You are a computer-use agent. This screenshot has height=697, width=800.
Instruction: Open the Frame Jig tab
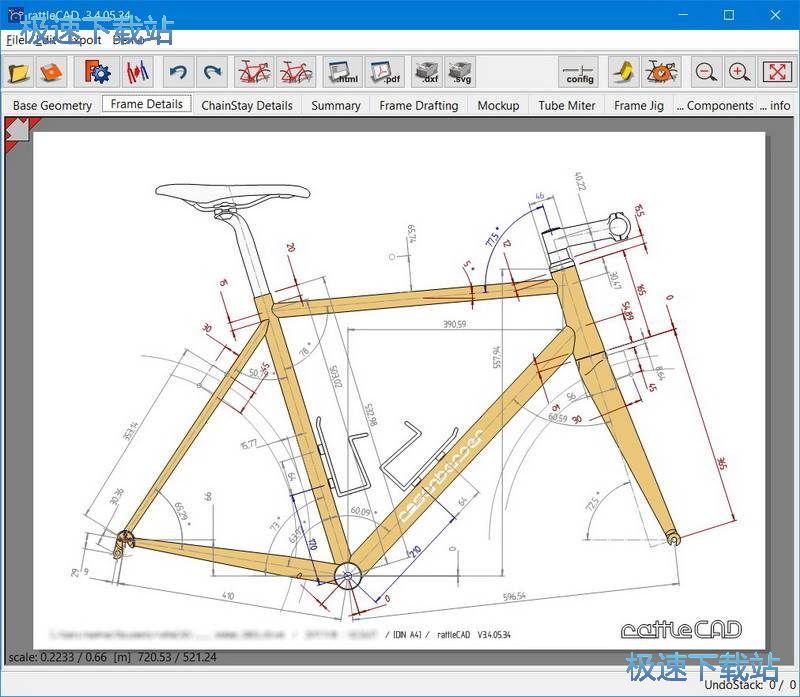(639, 105)
